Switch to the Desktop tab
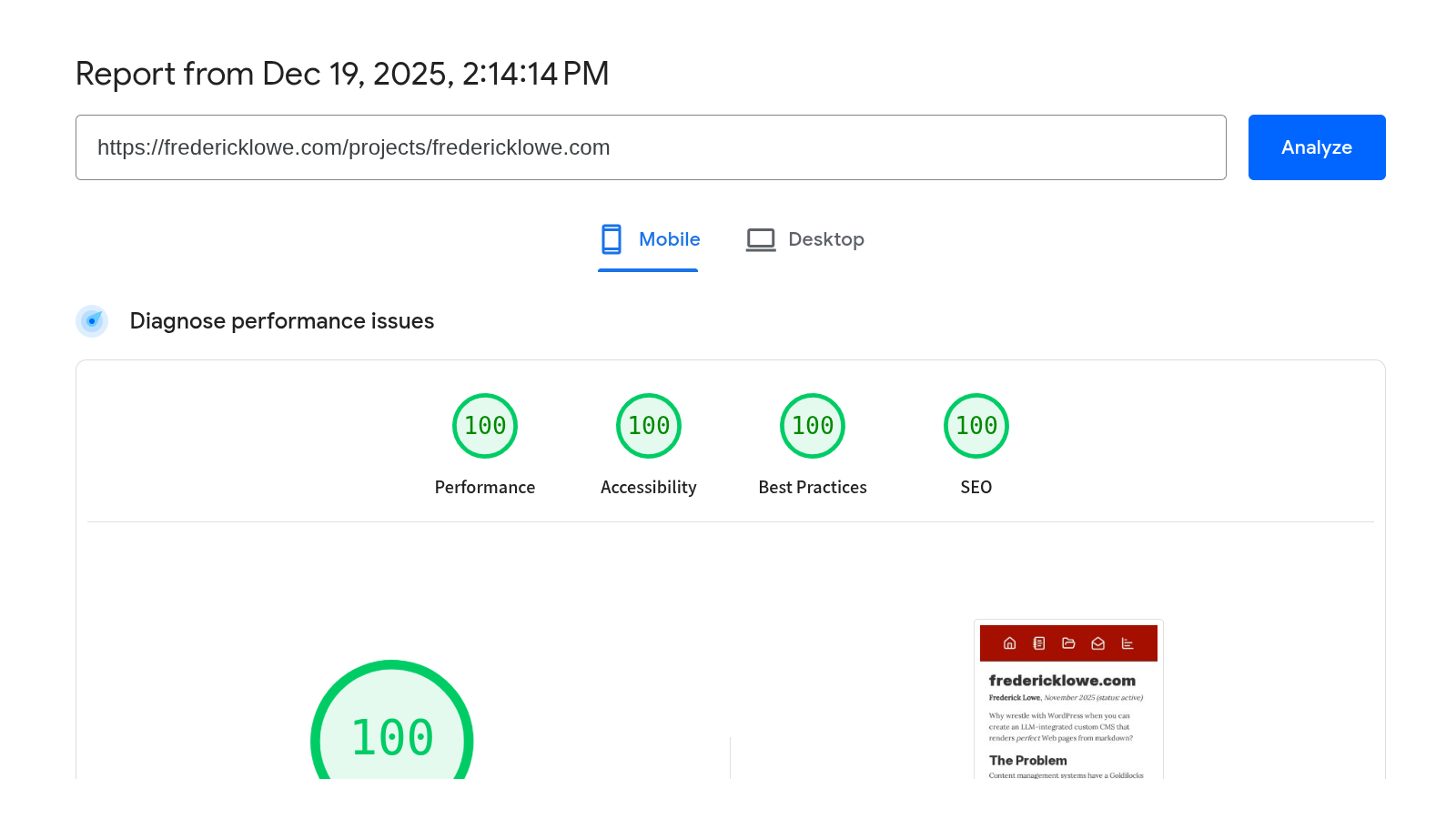Screen dimensions: 1456x819 pyautogui.click(x=805, y=239)
